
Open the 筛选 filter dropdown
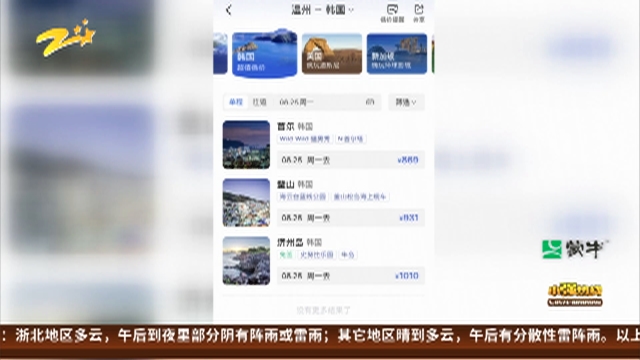click(x=406, y=102)
